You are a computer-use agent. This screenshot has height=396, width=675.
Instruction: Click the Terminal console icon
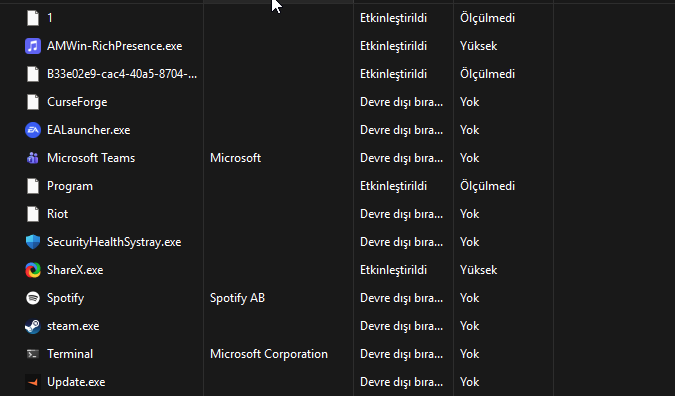(33, 354)
